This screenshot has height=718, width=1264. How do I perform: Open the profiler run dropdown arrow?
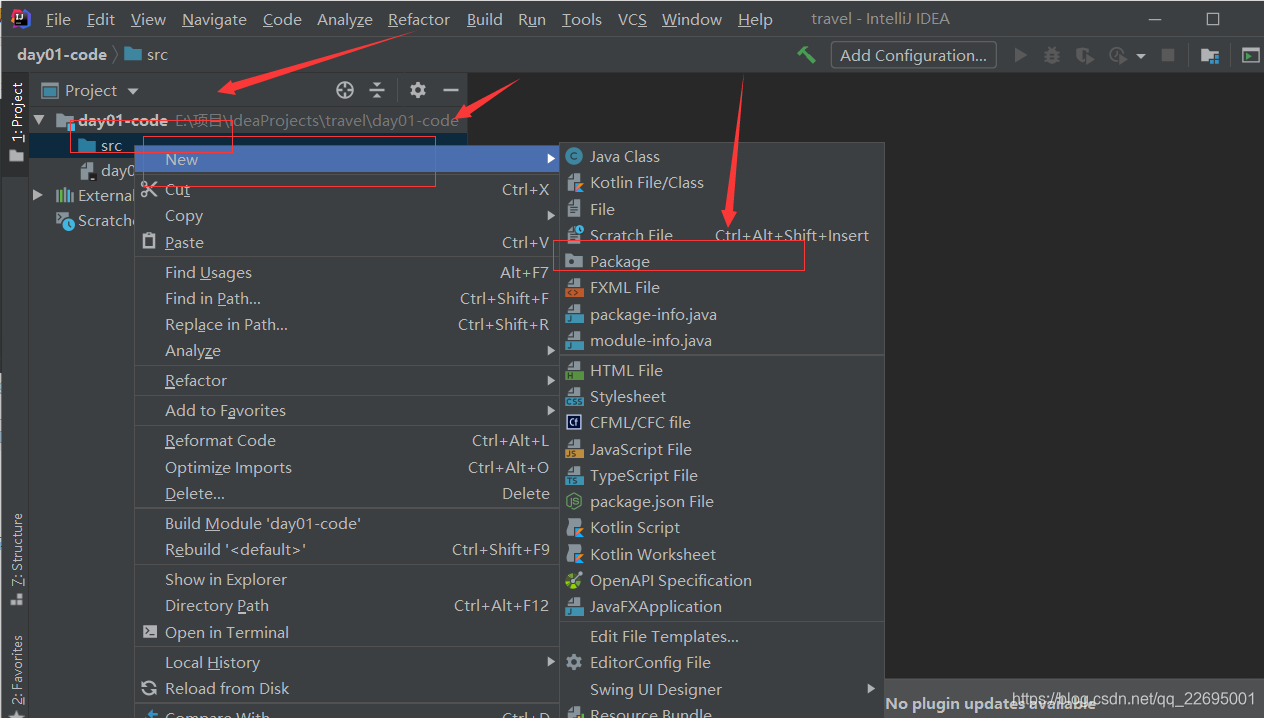[x=1141, y=57]
